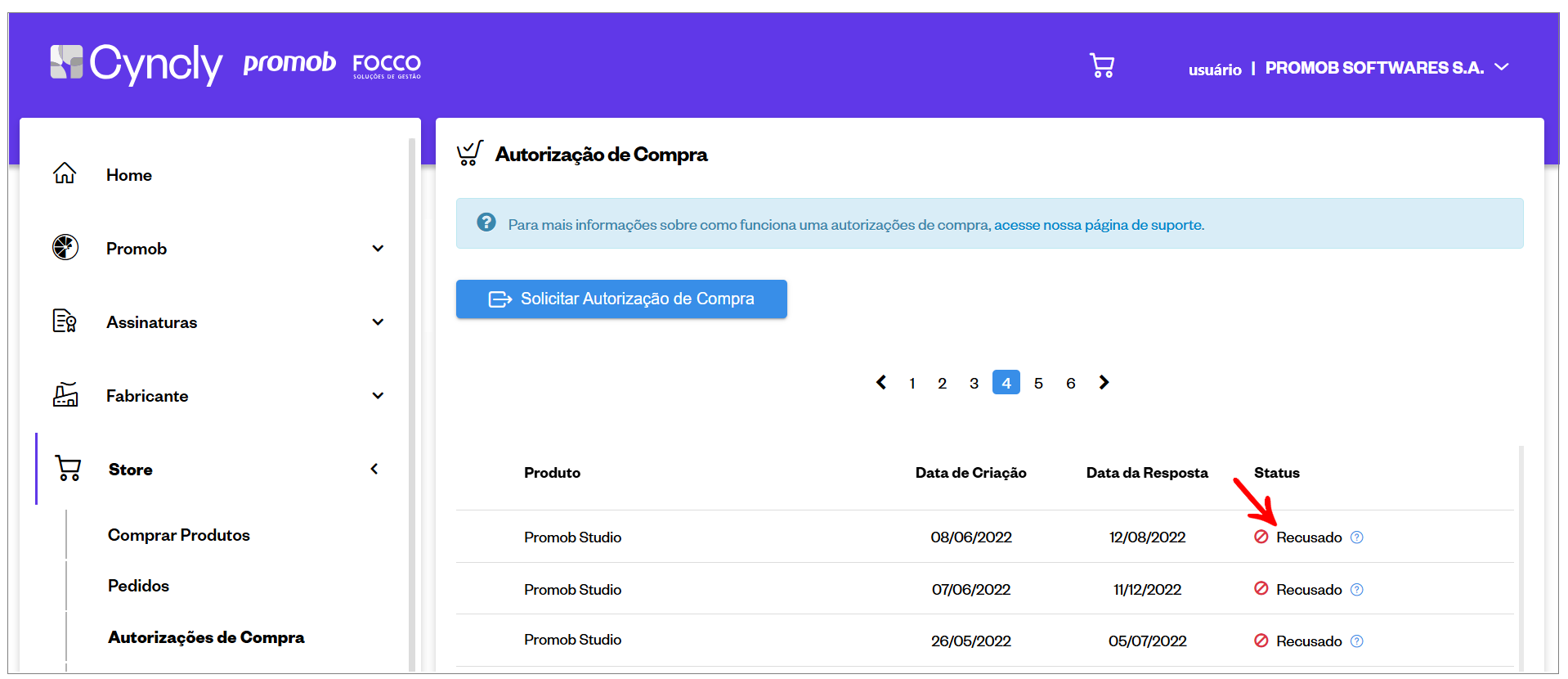The image size is (1568, 679).
Task: Go to next page with right arrow
Action: click(1104, 382)
